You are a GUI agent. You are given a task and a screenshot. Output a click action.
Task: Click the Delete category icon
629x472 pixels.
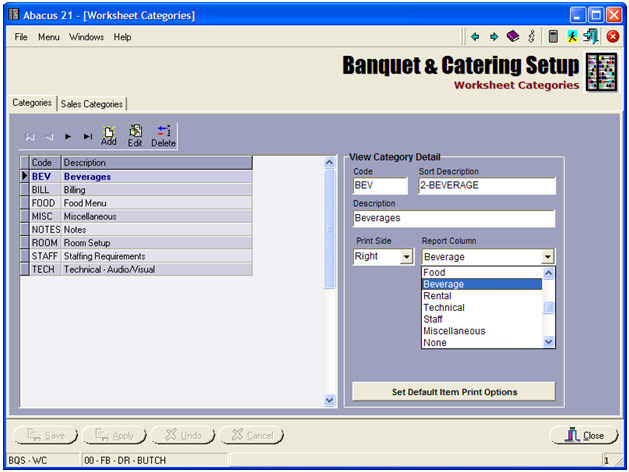163,136
